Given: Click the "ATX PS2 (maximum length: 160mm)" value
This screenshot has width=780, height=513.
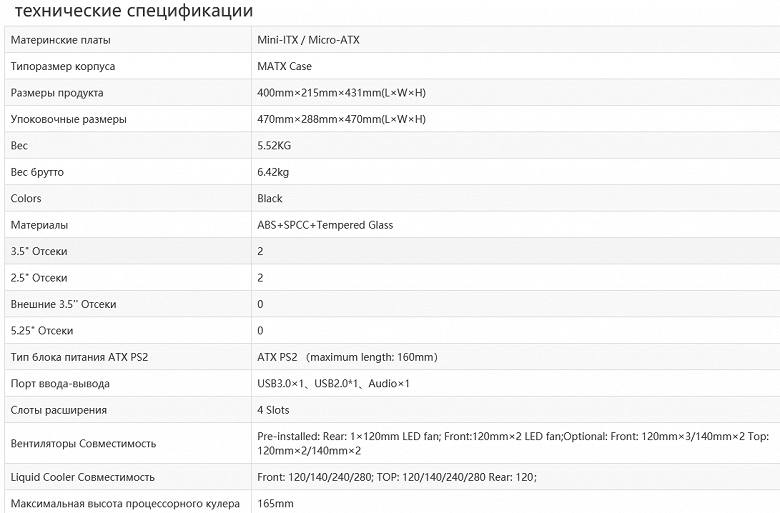Looking at the screenshot, I should pyautogui.click(x=347, y=357).
